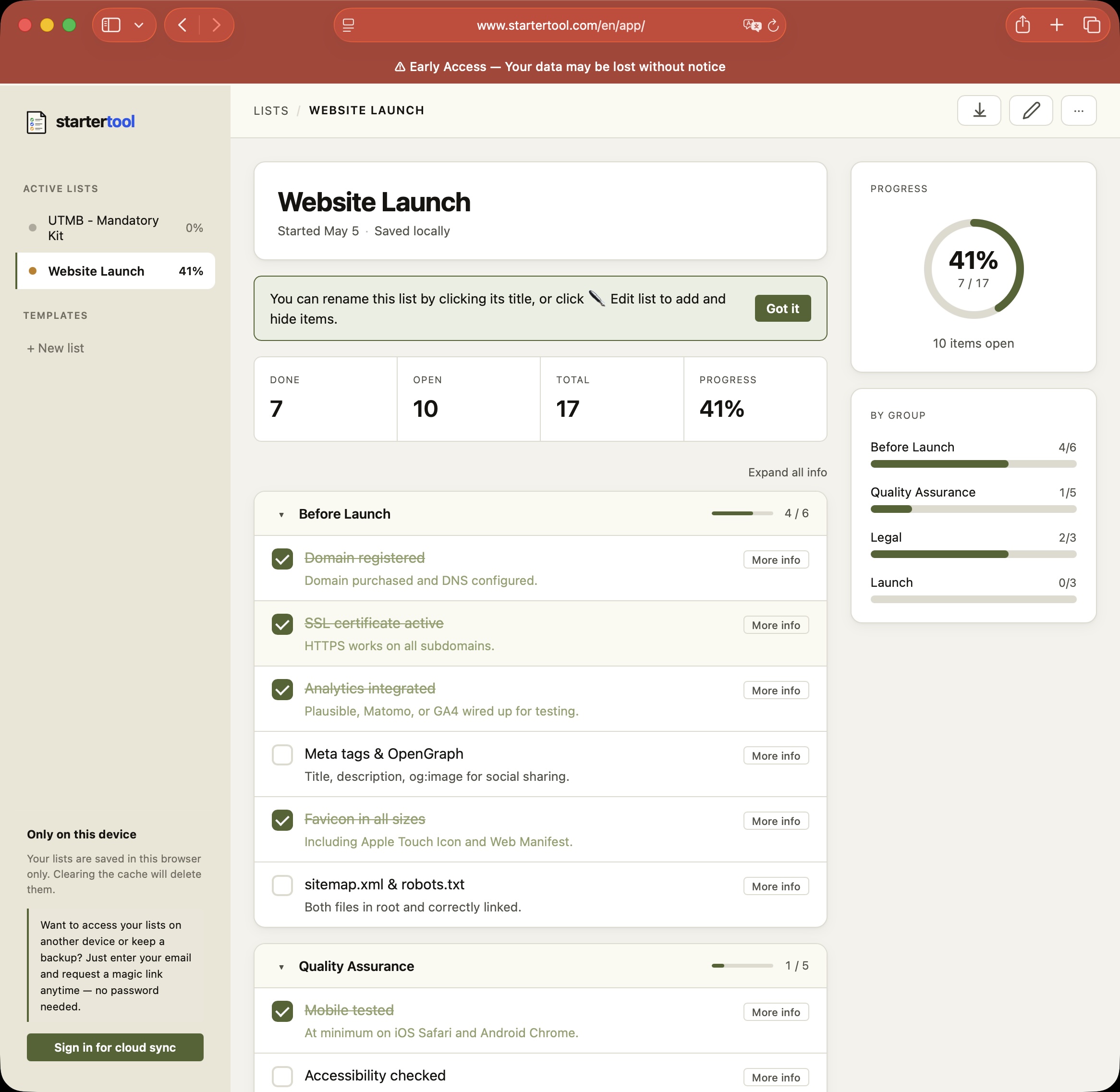Open More info for sitemap.xml & robots.txt
The height and width of the screenshot is (1092, 1120).
click(776, 886)
